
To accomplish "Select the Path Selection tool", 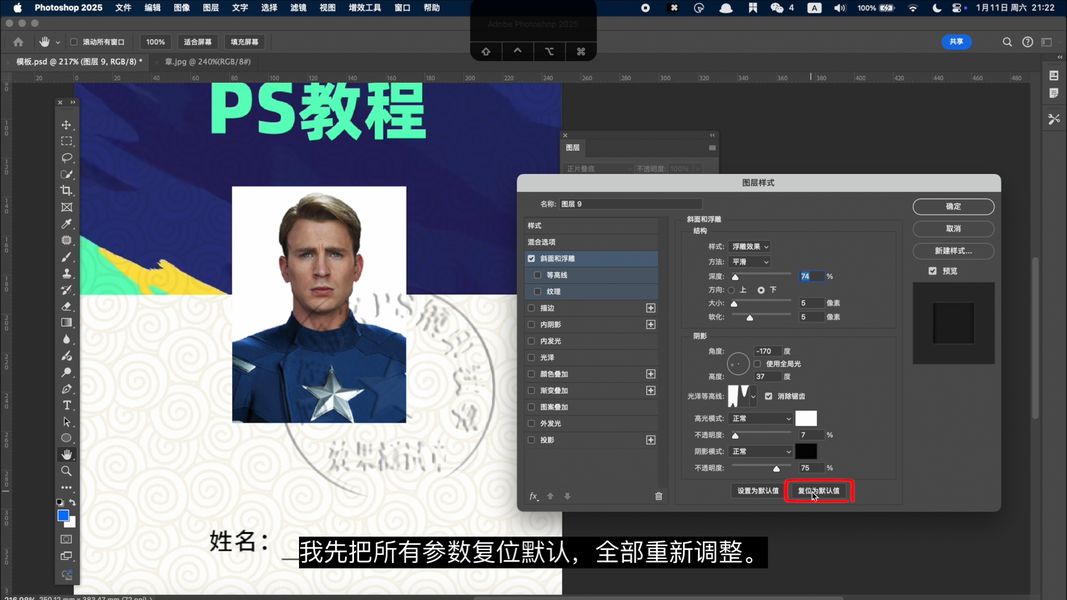I will pyautogui.click(x=66, y=422).
